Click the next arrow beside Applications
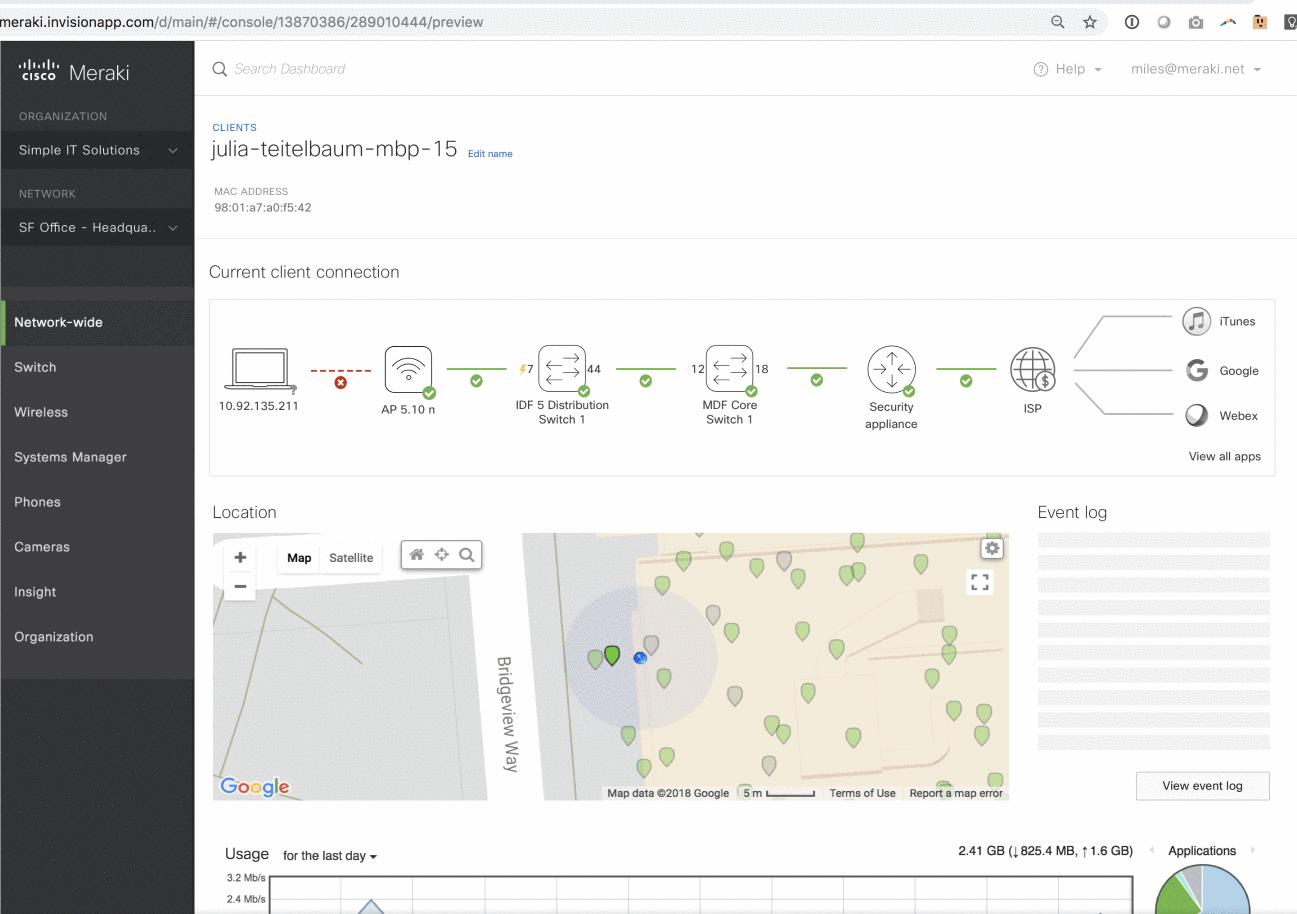 pyautogui.click(x=1253, y=851)
